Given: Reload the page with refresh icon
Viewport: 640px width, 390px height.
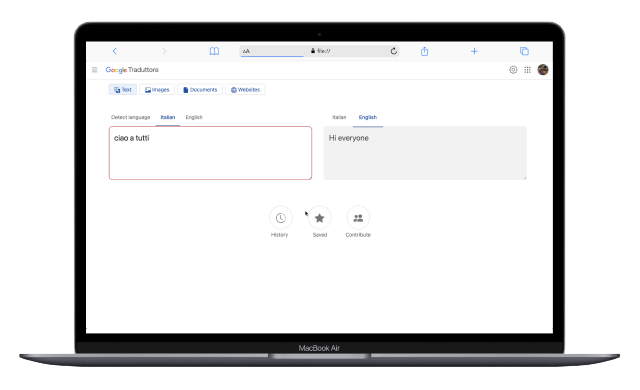Looking at the screenshot, I should [x=393, y=51].
